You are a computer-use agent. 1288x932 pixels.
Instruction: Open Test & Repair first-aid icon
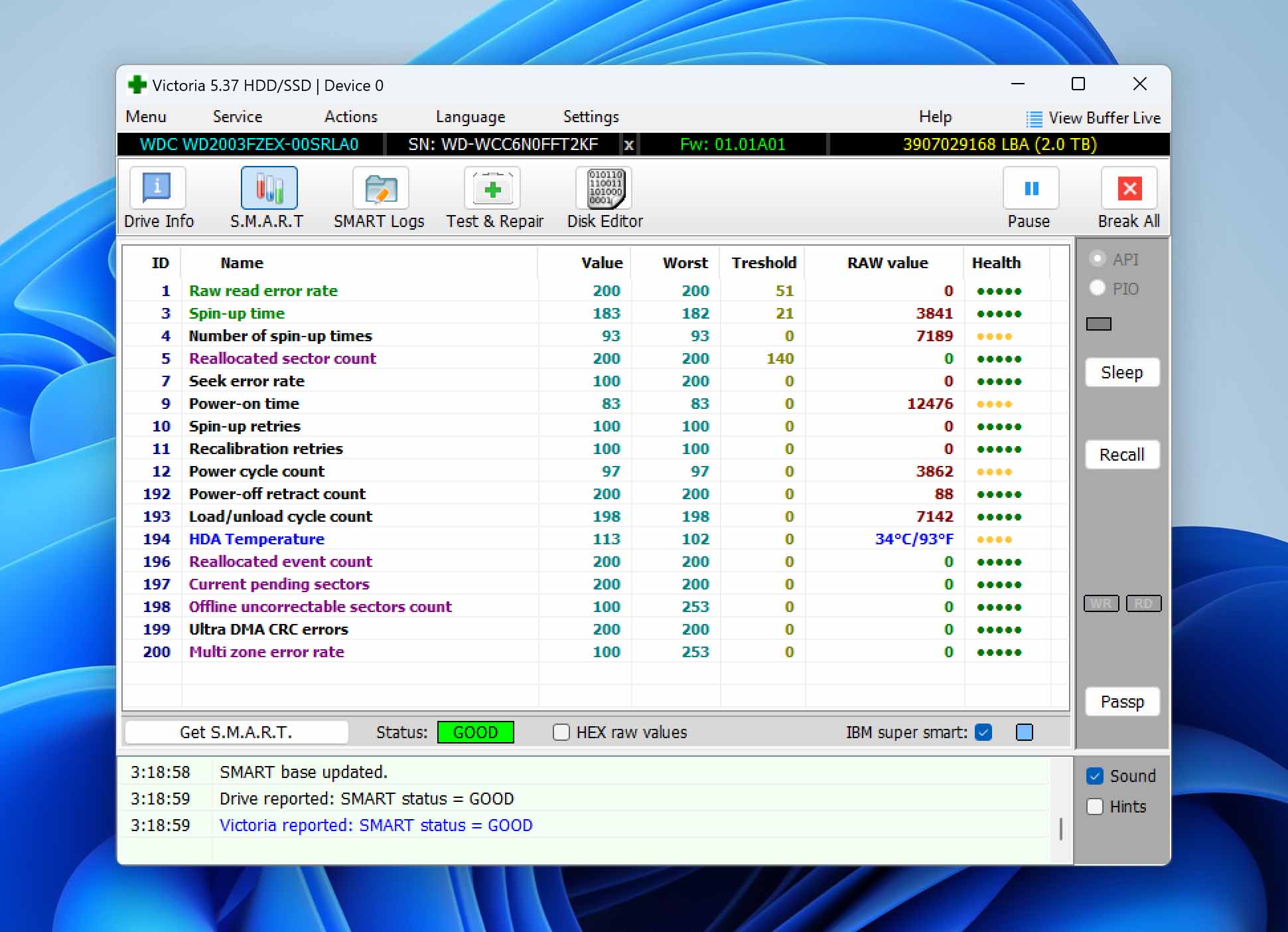tap(492, 189)
